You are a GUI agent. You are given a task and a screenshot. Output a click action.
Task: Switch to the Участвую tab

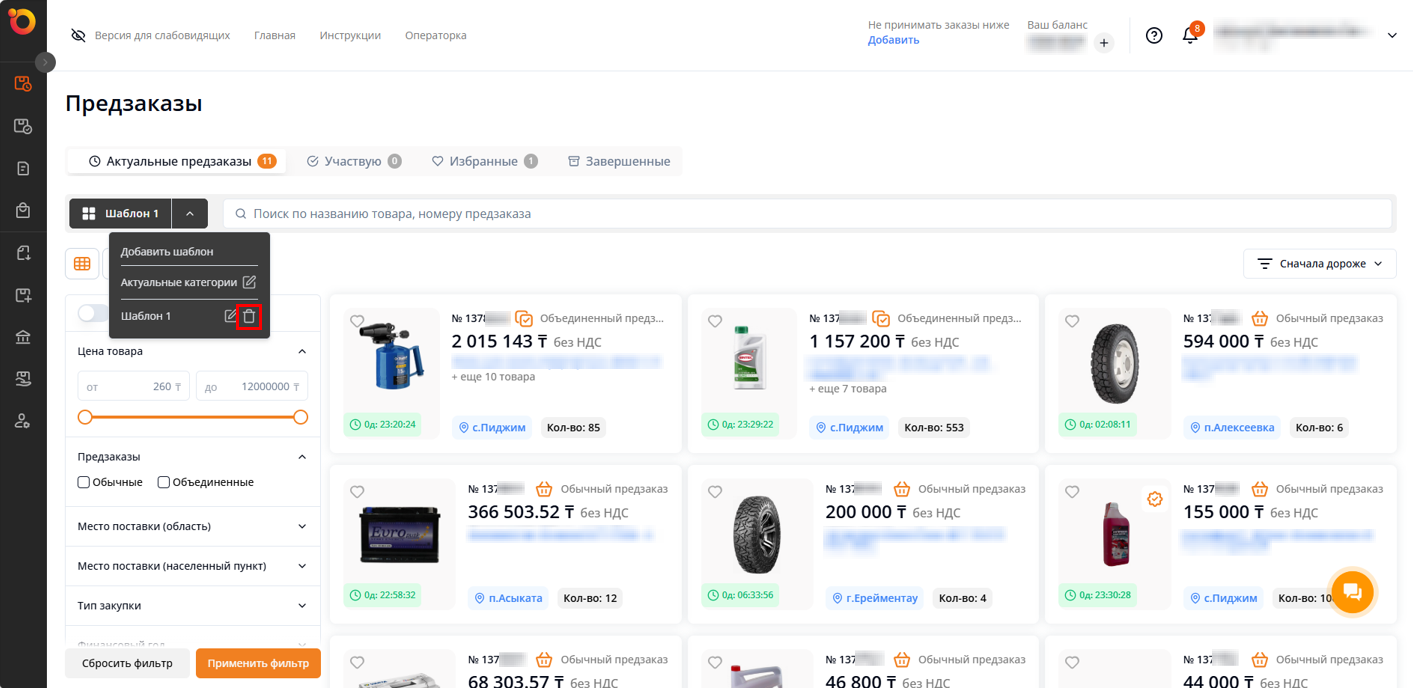point(354,161)
